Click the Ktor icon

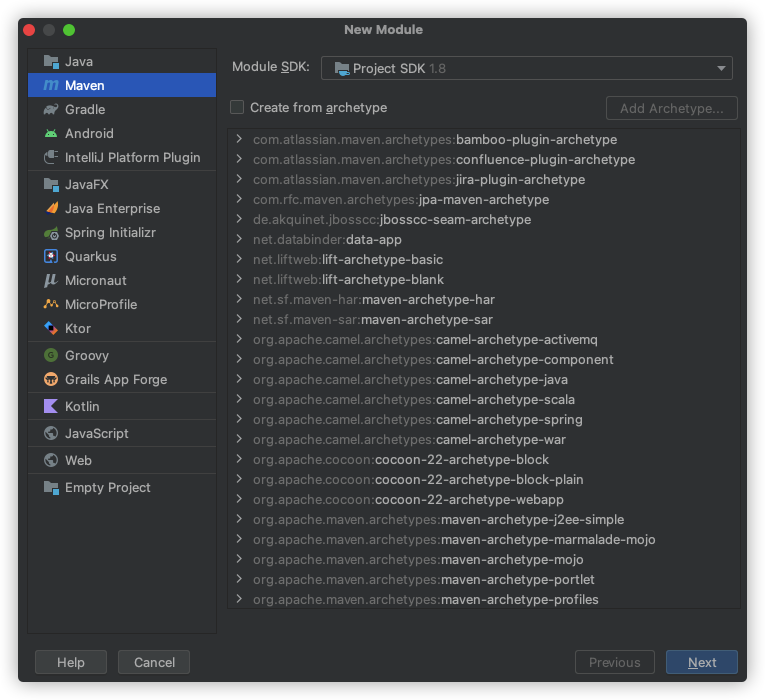click(51, 328)
